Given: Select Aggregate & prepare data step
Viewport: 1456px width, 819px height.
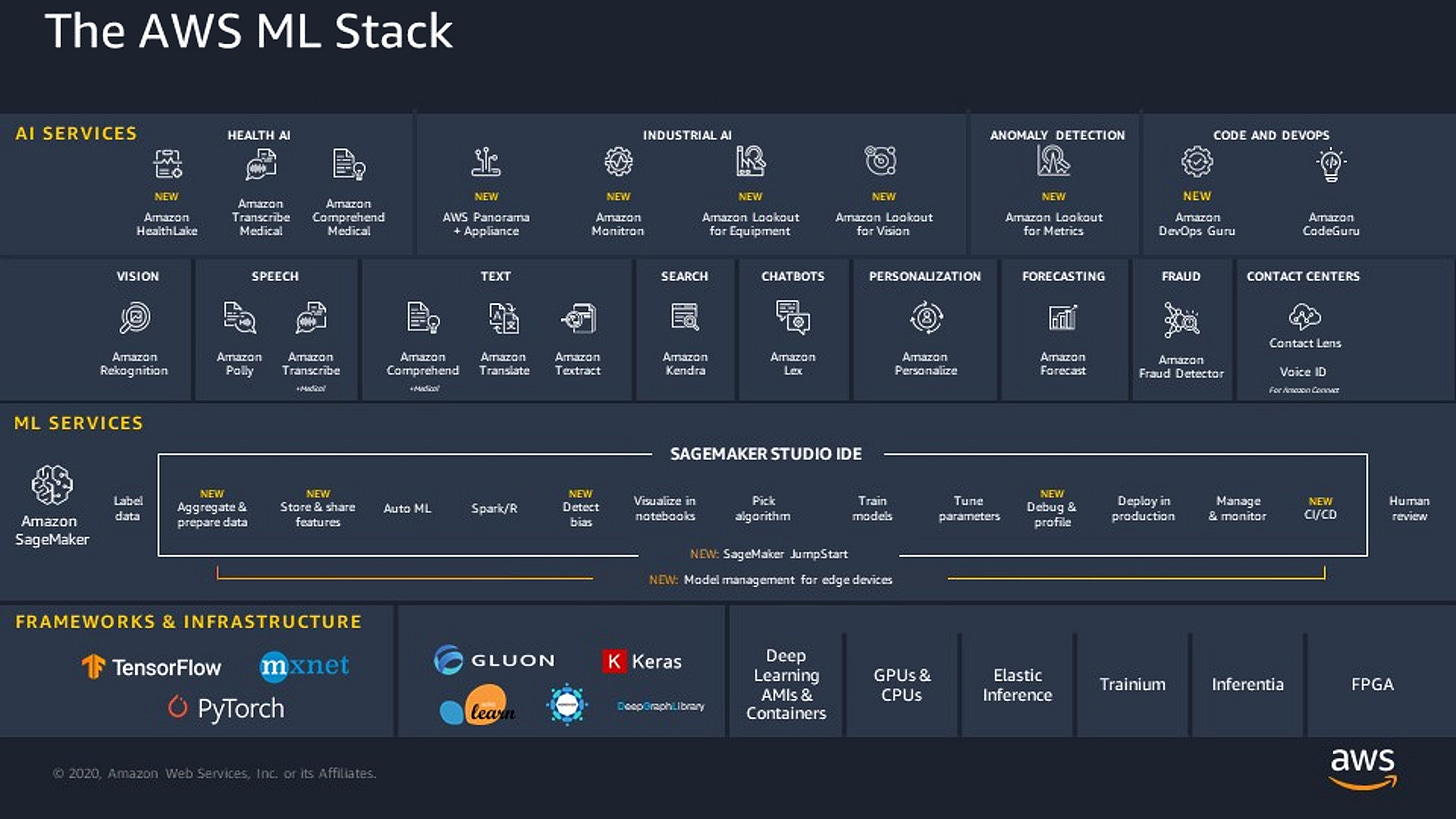Looking at the screenshot, I should tap(212, 508).
